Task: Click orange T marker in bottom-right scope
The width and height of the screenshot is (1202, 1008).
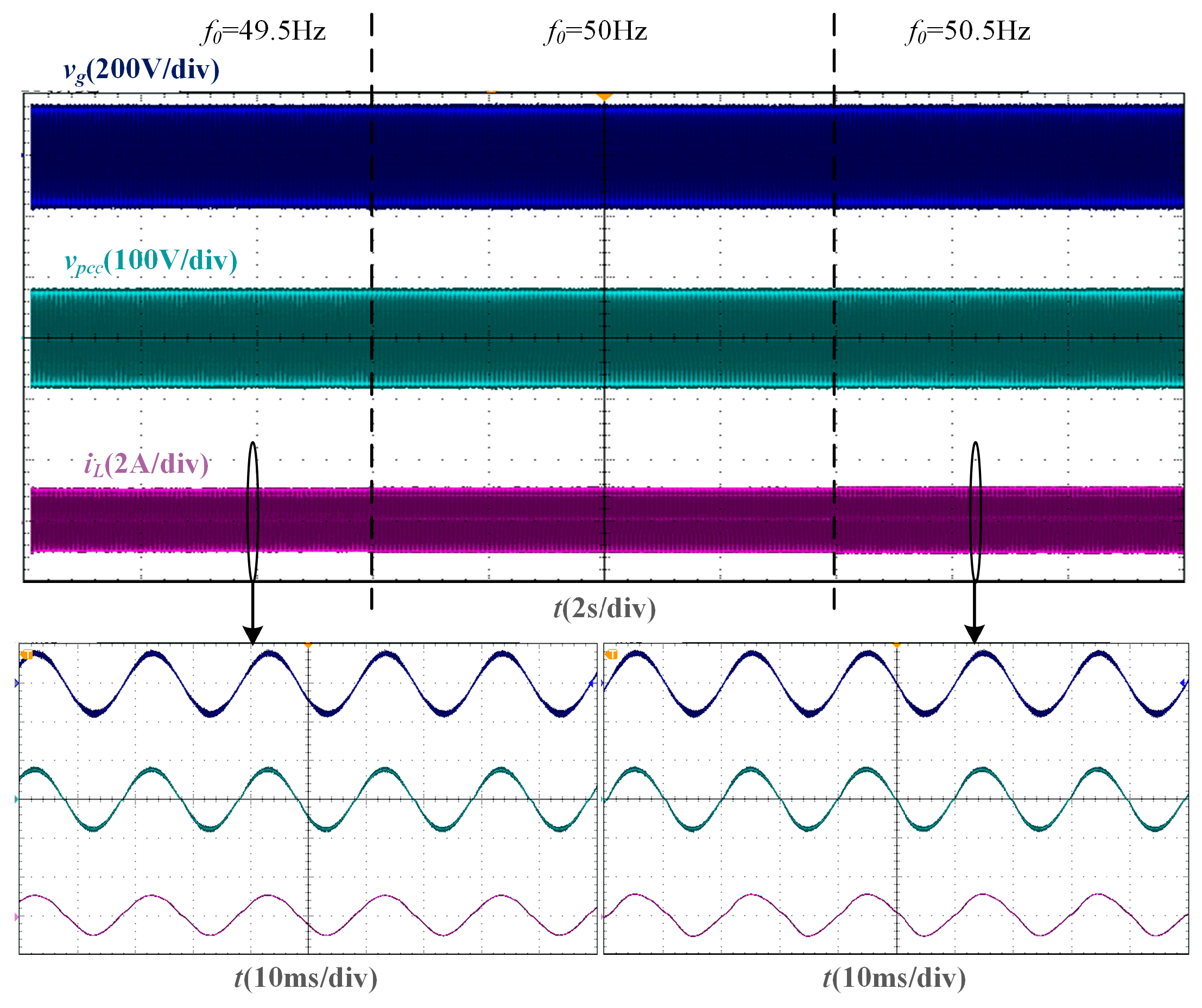Action: (611, 654)
